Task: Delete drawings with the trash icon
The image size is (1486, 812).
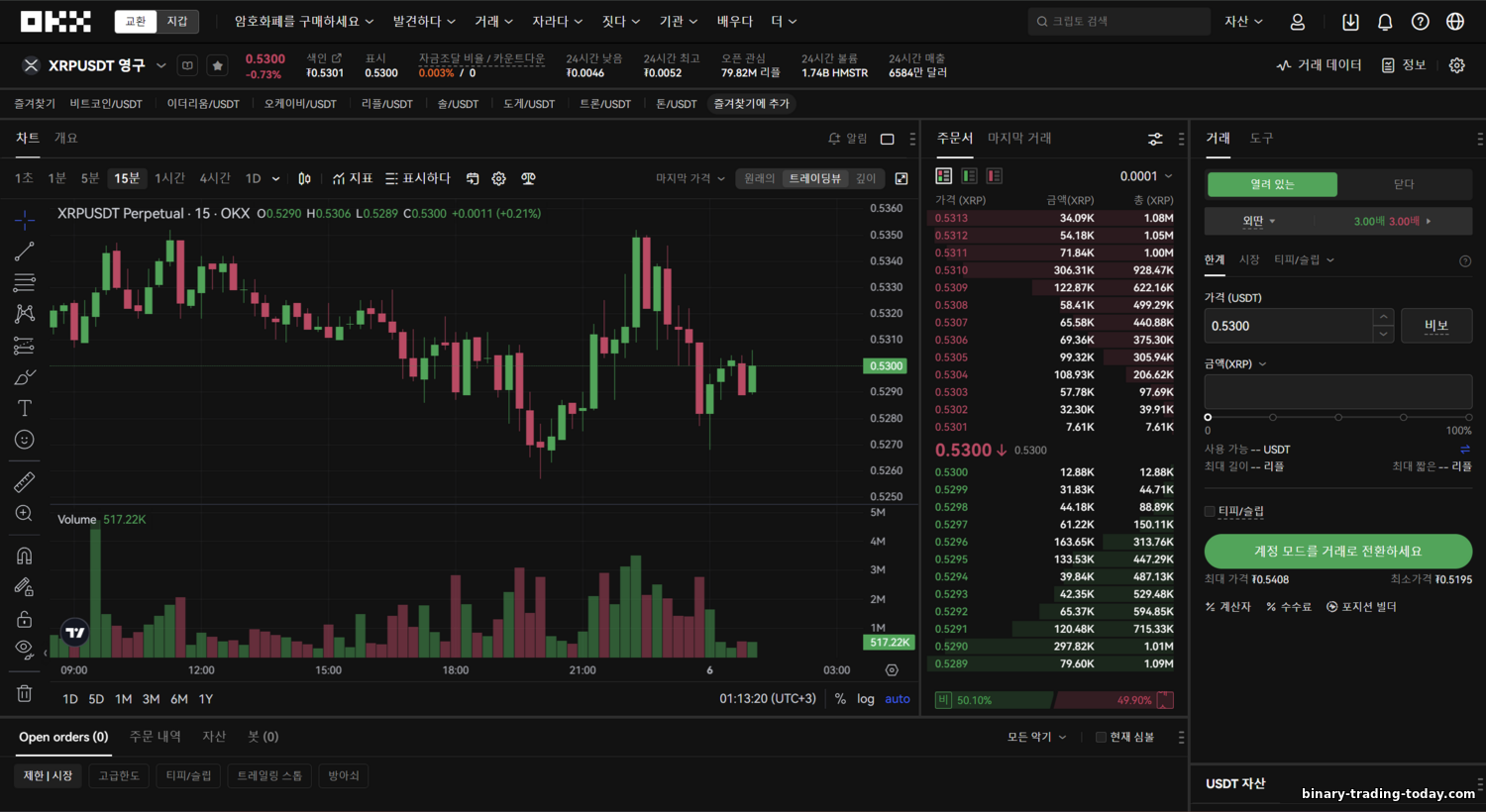Action: pos(25,693)
